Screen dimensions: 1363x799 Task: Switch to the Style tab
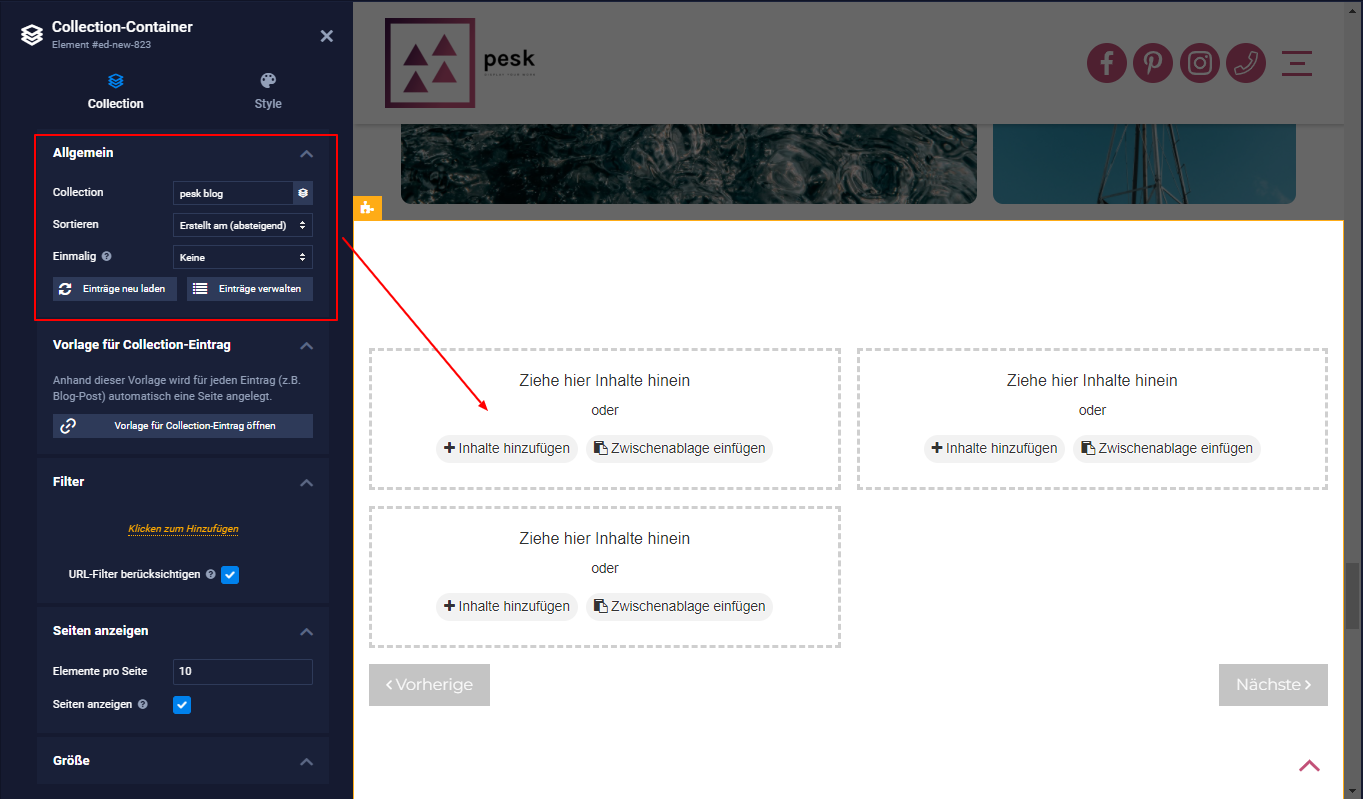pos(268,91)
